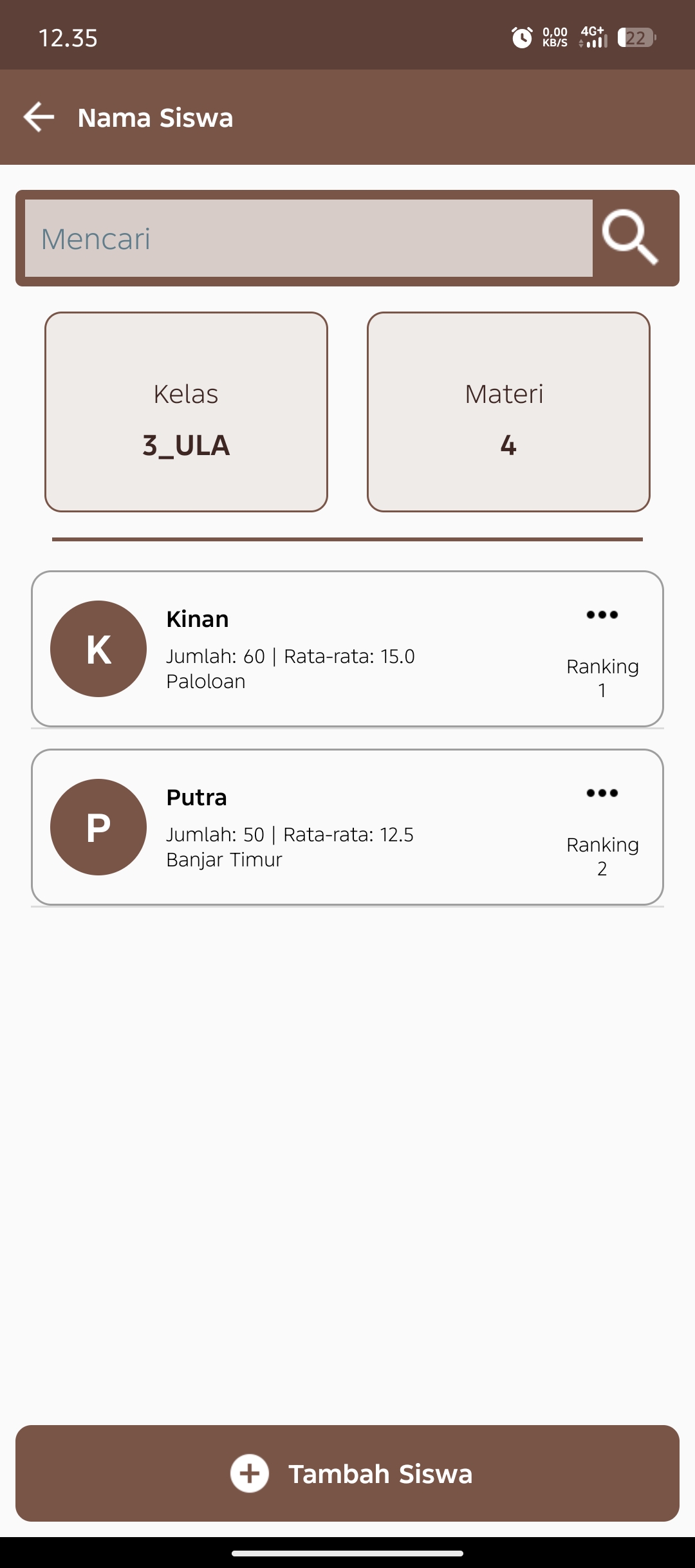Tap the battery indicator in status bar

(x=636, y=37)
